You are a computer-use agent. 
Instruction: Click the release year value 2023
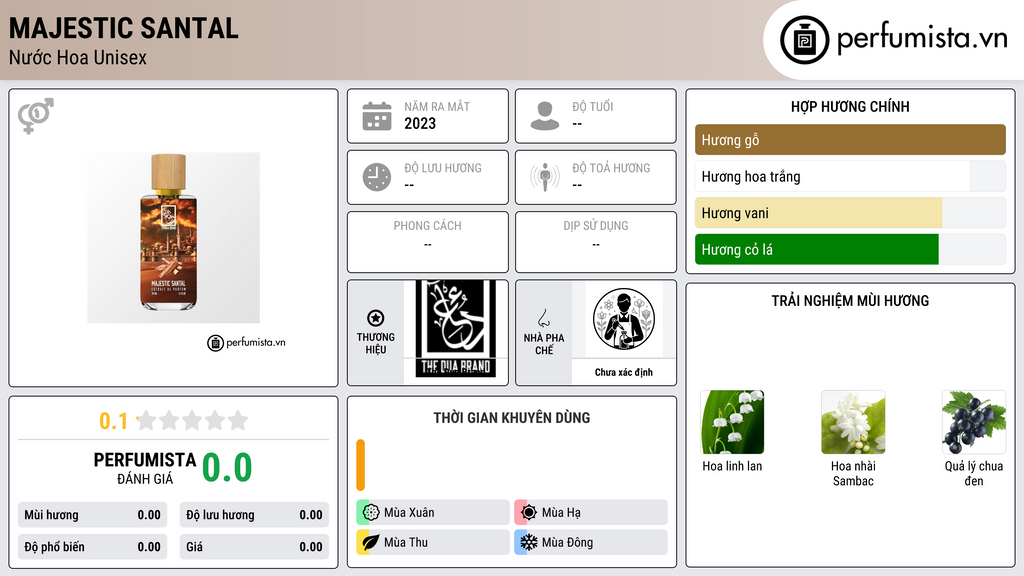420,123
